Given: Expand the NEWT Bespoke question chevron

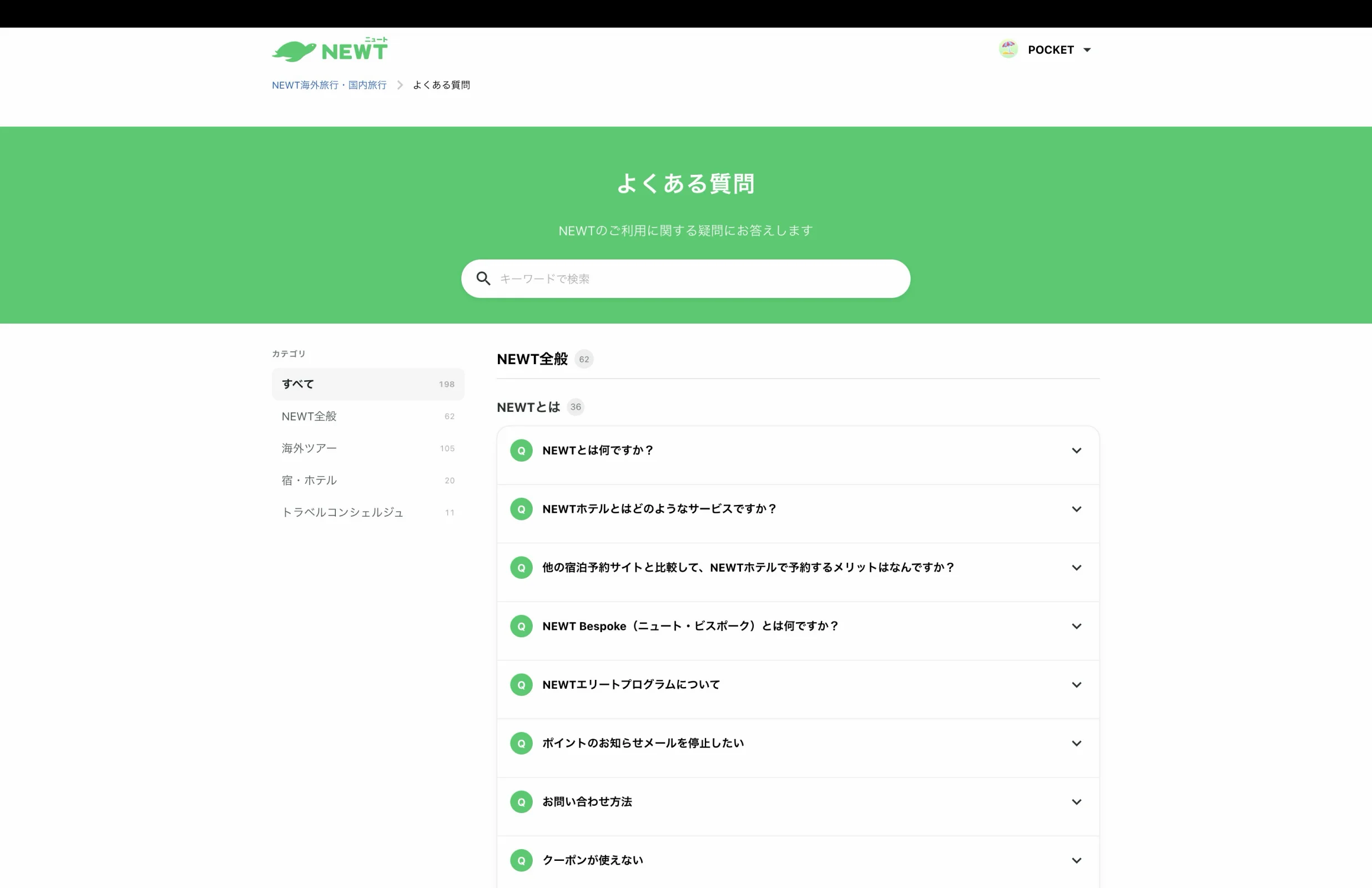Looking at the screenshot, I should (1076, 626).
